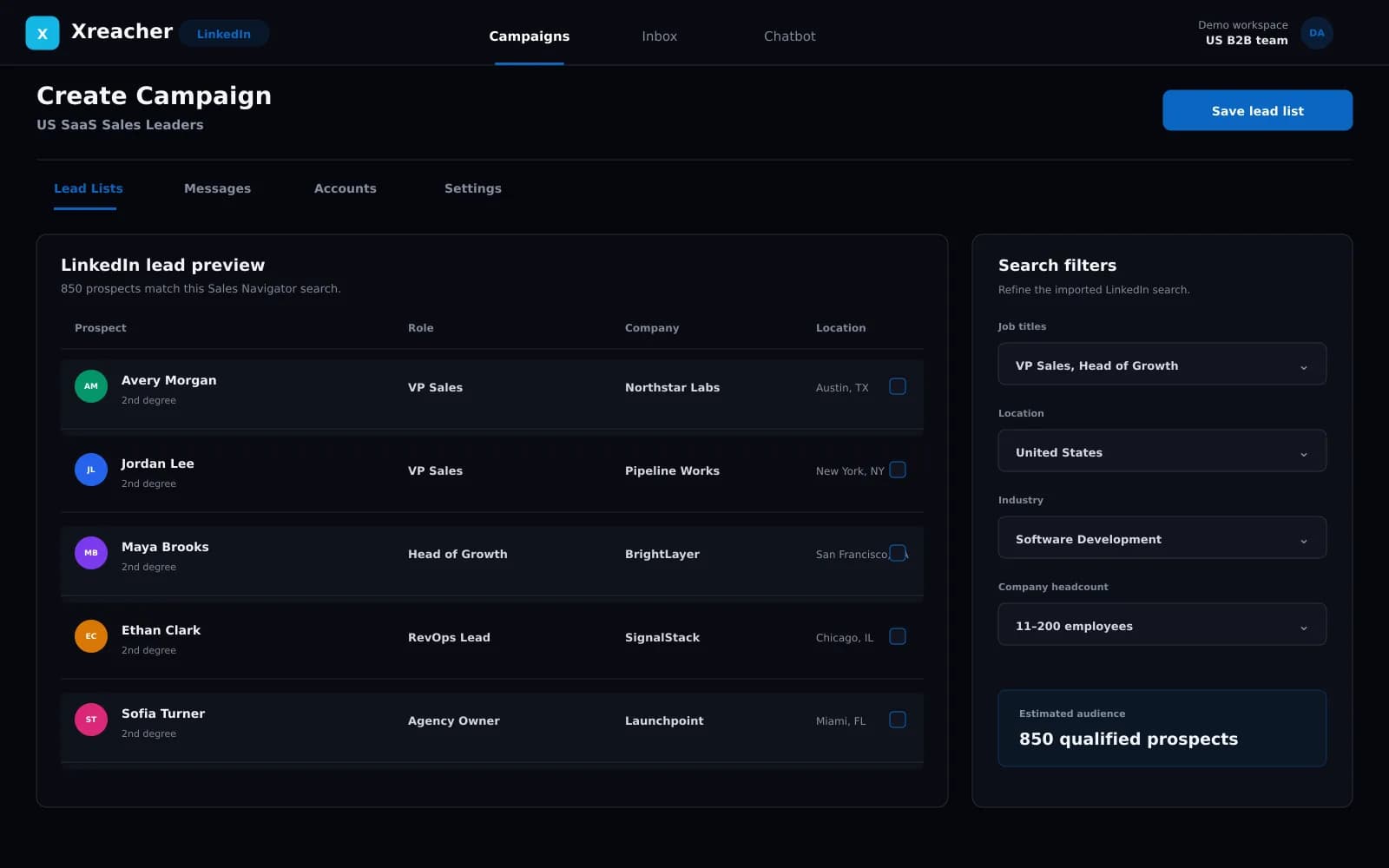Click the BrightLayer company cell
1389x868 pixels.
662,554
